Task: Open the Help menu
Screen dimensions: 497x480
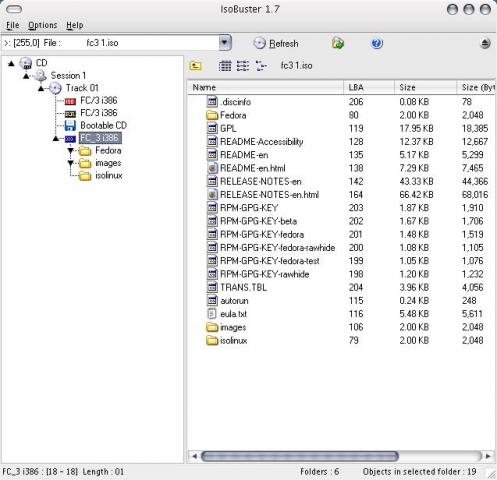Action: click(x=75, y=25)
